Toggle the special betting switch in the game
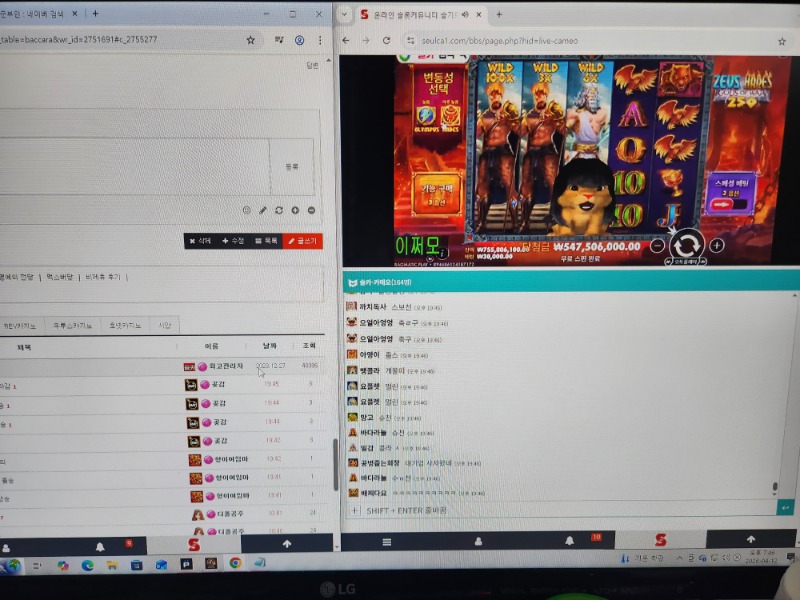Viewport: 800px width, 600px height. tap(731, 204)
